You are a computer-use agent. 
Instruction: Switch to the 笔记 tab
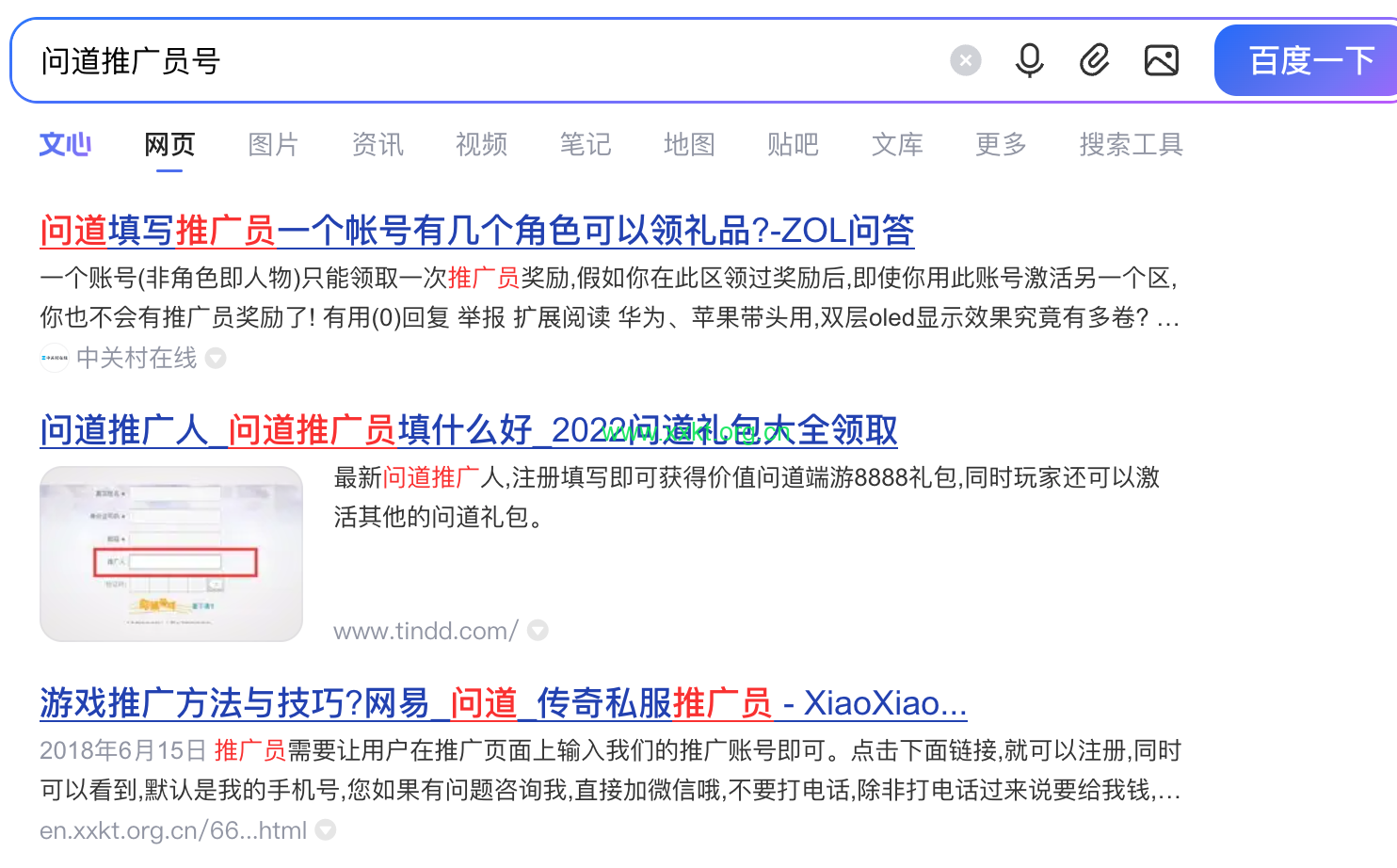(x=586, y=144)
